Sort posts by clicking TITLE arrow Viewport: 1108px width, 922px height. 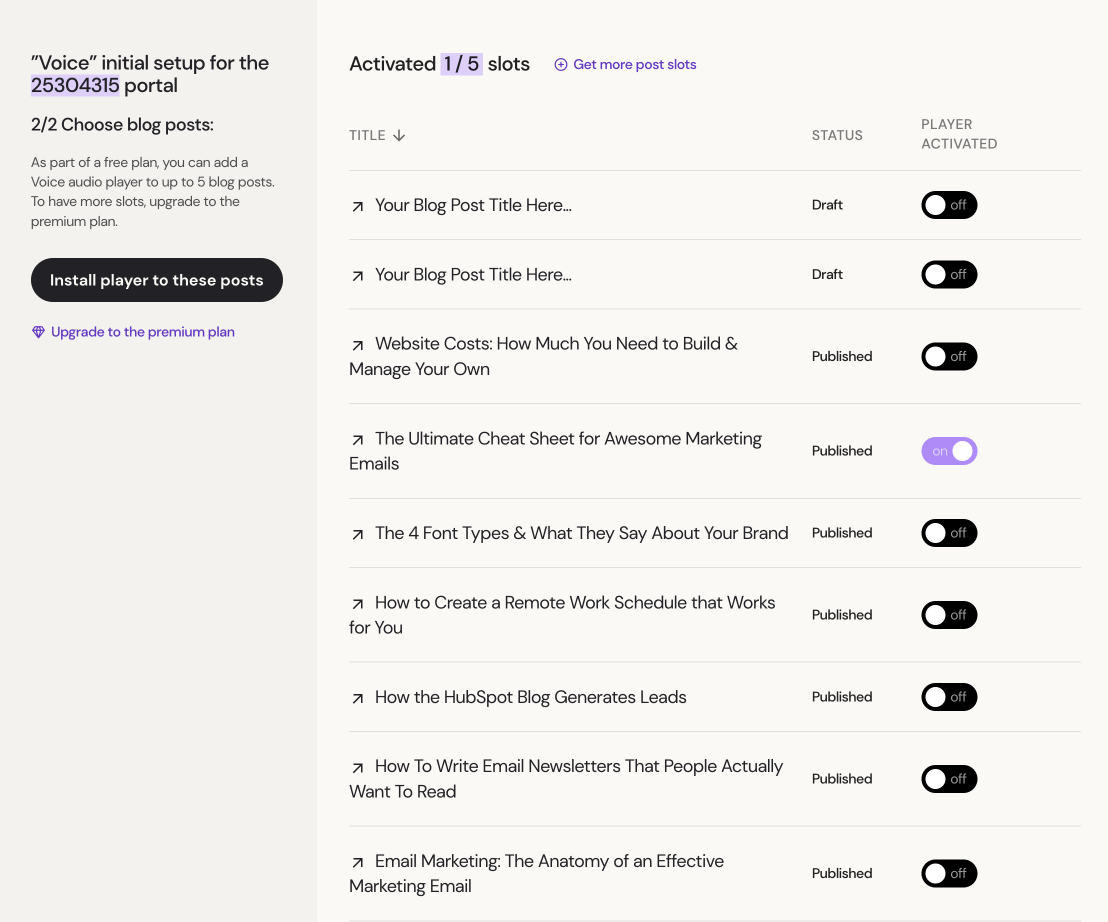click(399, 135)
